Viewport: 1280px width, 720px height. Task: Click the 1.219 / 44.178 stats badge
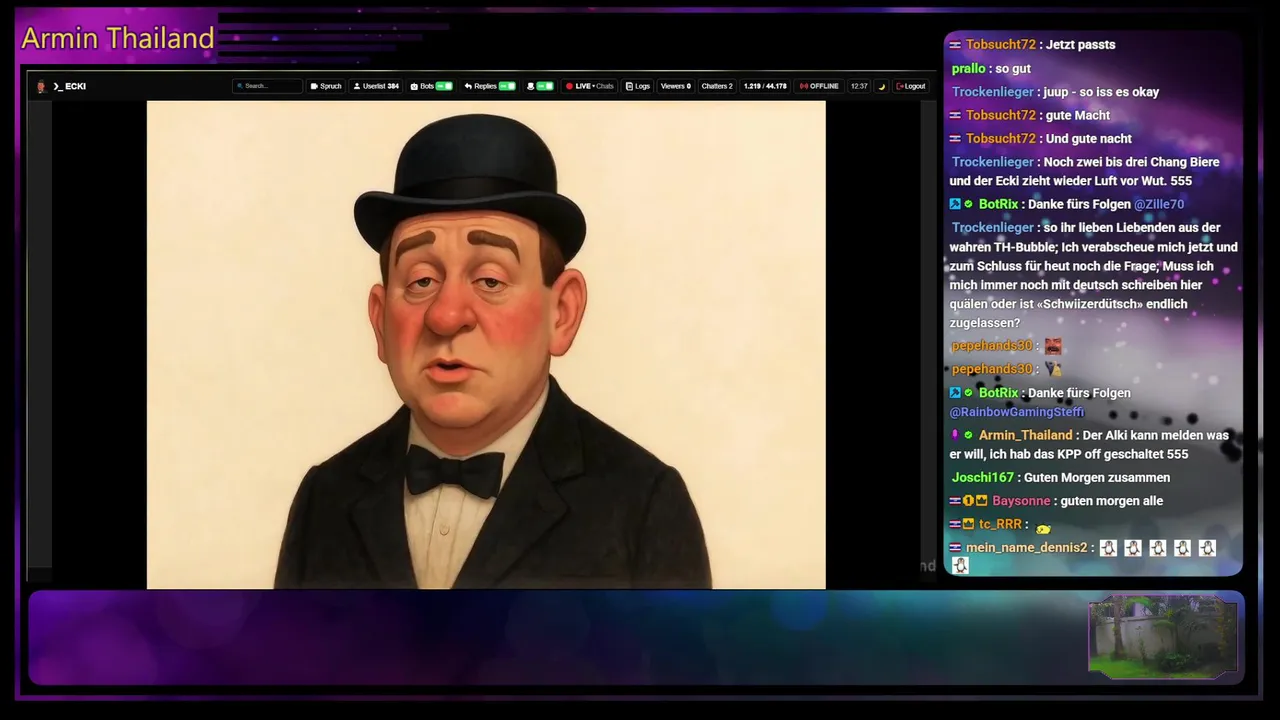click(x=765, y=86)
